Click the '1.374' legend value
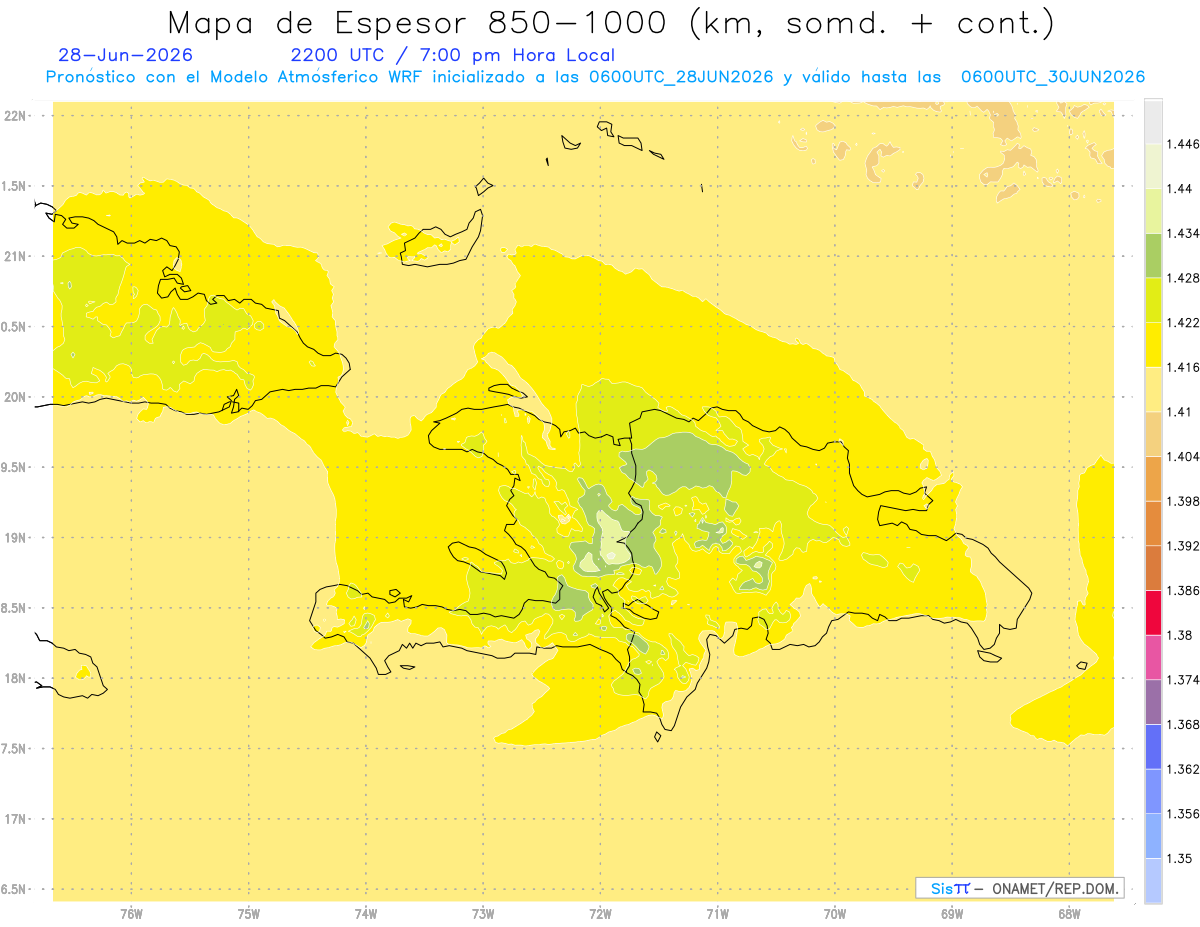Screen dimensions: 1200x927 (x=1183, y=681)
